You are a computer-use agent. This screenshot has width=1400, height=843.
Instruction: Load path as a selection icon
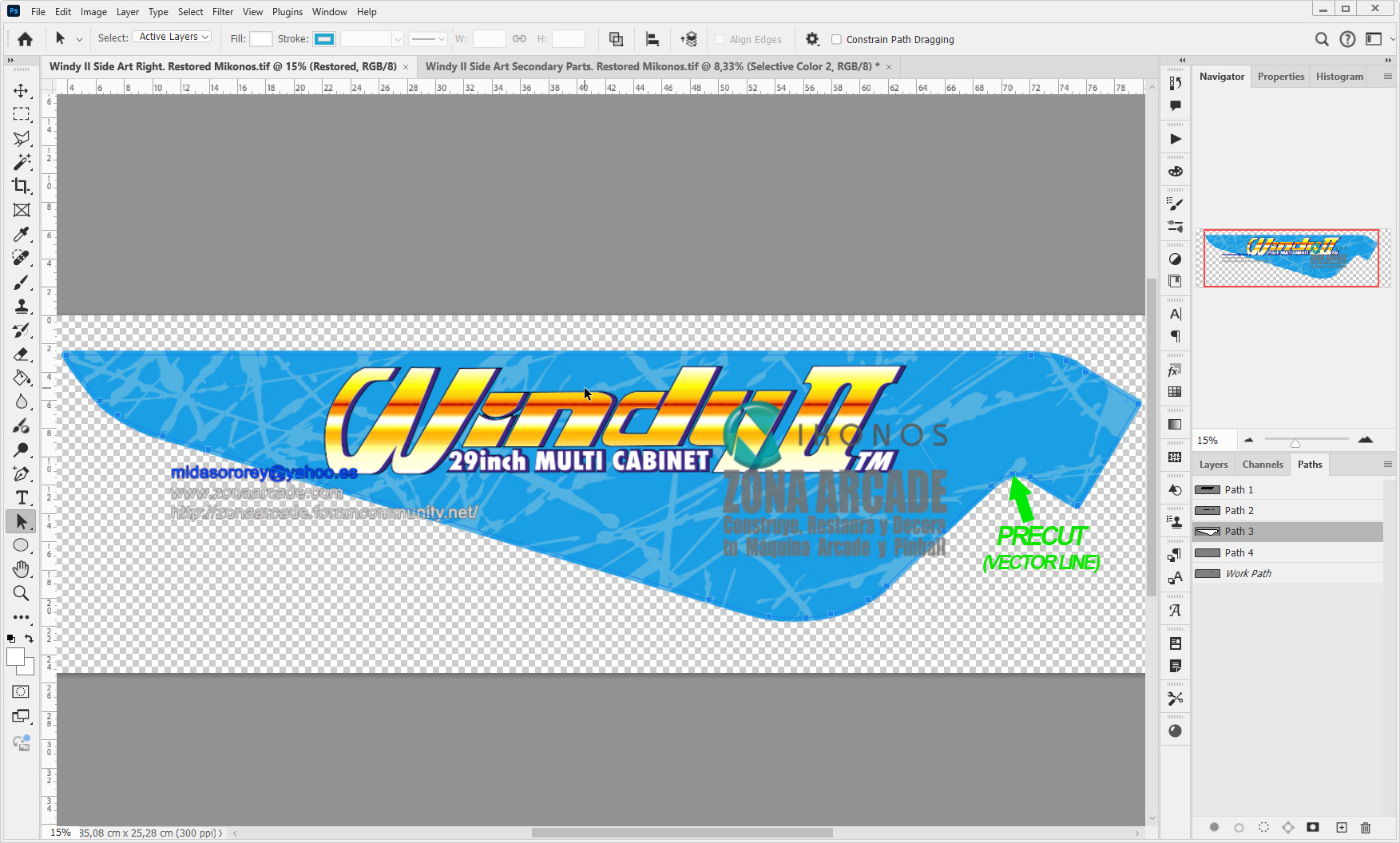pyautogui.click(x=1263, y=828)
